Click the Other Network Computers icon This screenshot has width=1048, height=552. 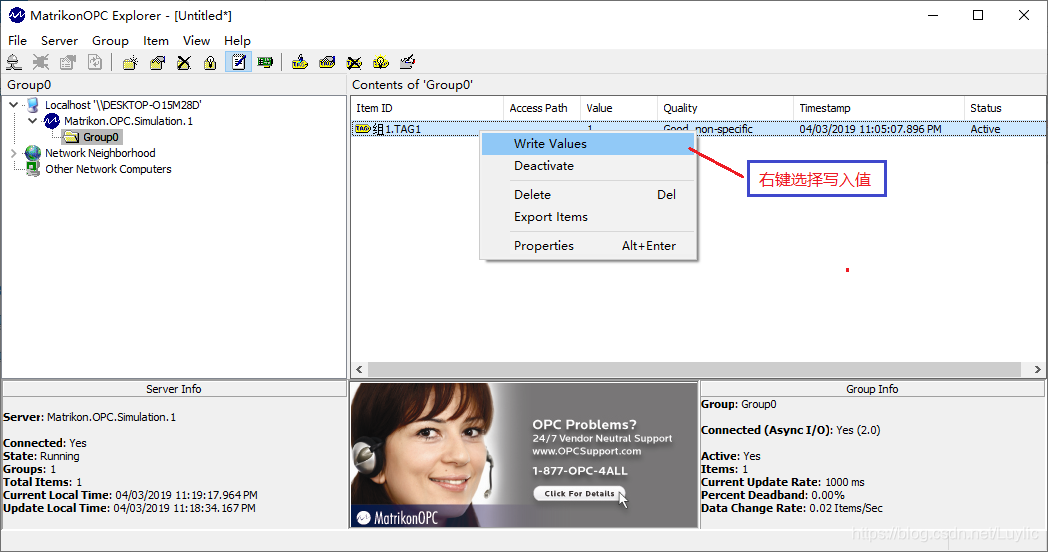click(33, 169)
